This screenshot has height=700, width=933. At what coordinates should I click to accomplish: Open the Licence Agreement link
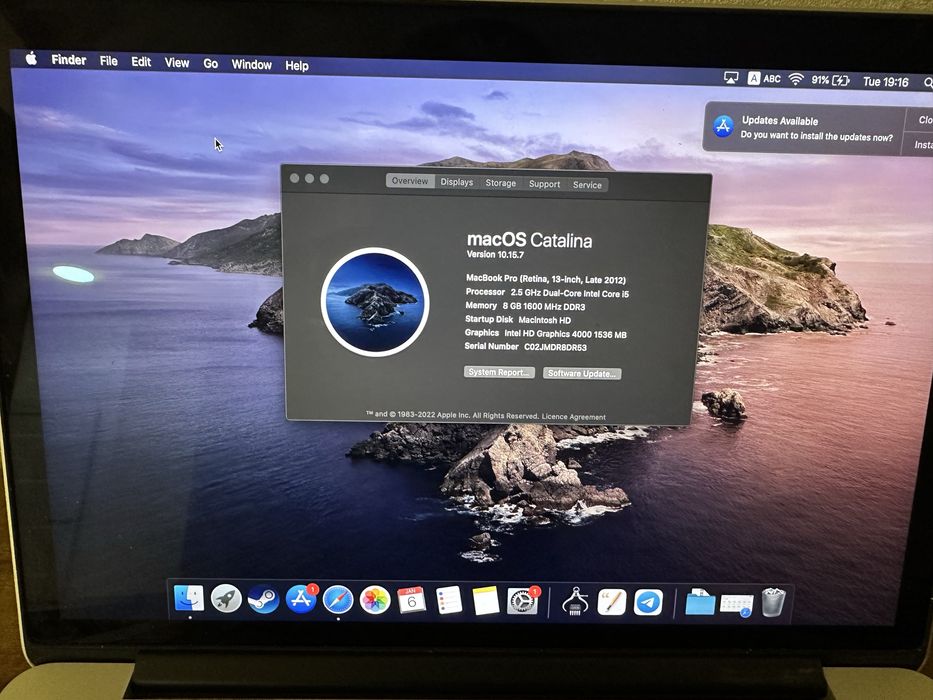(x=574, y=417)
